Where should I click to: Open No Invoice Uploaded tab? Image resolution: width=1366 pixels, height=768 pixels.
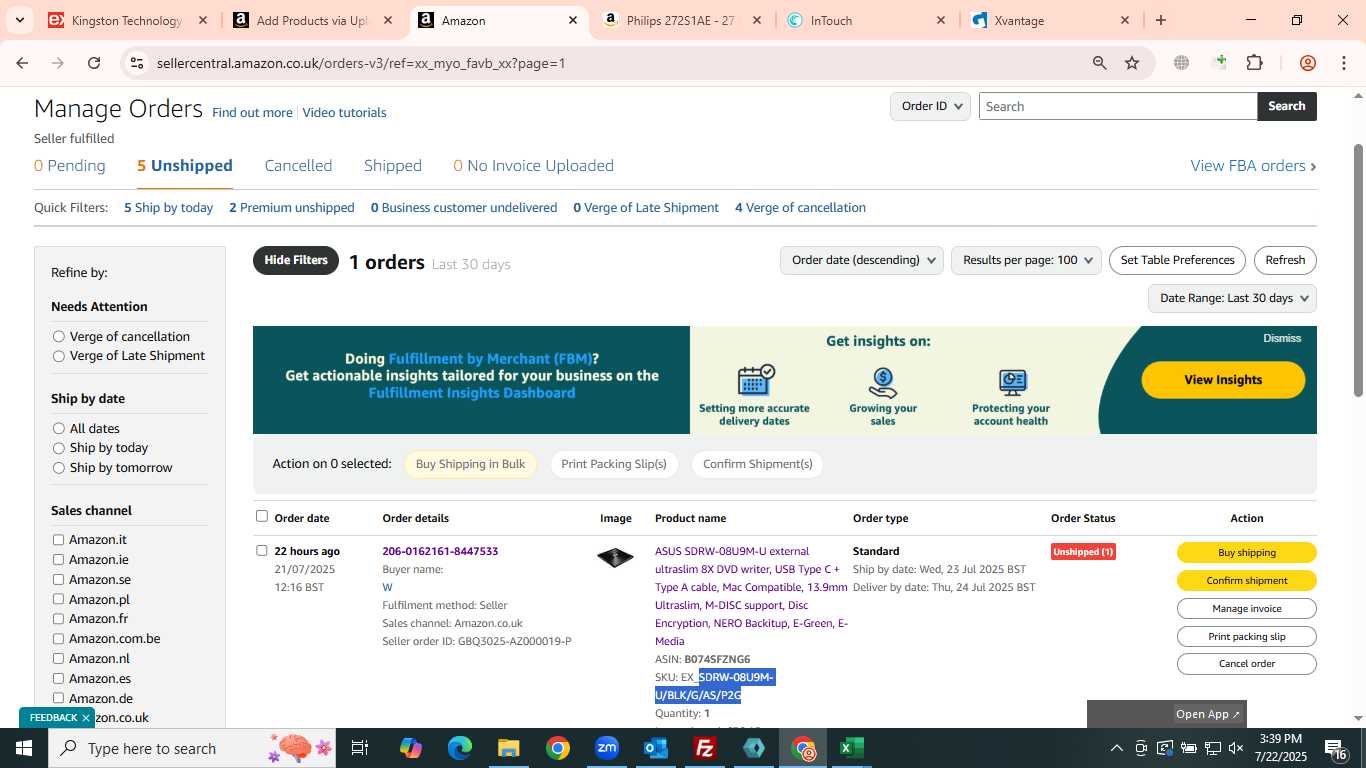click(533, 166)
